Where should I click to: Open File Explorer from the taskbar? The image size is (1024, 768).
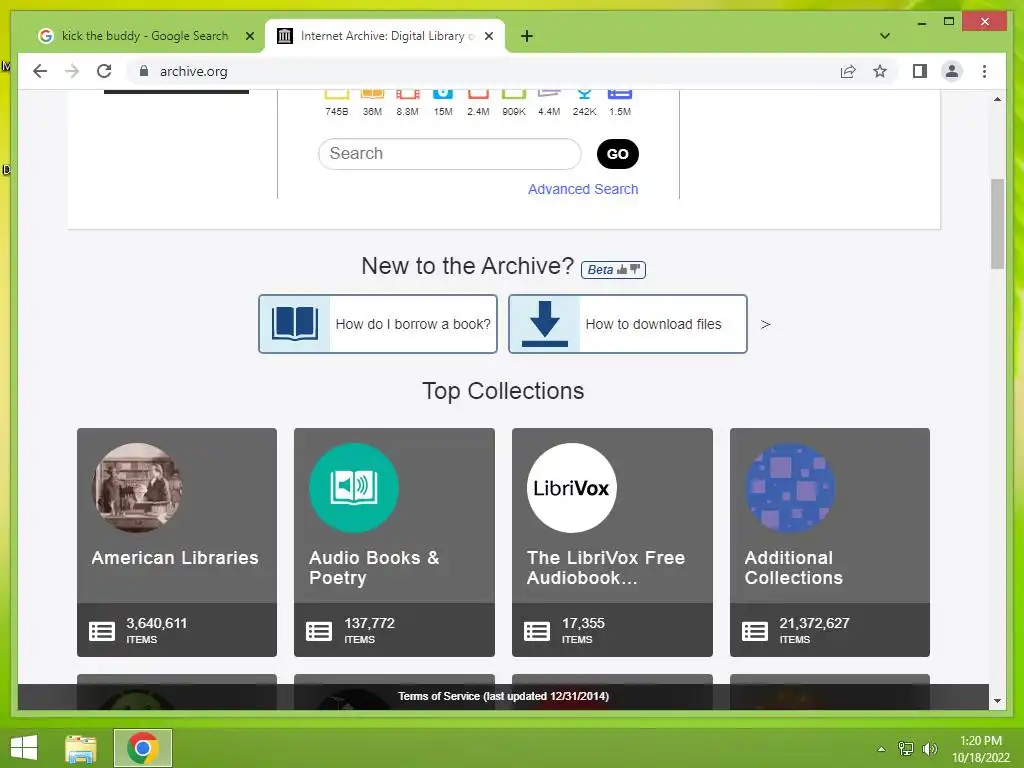[81, 748]
